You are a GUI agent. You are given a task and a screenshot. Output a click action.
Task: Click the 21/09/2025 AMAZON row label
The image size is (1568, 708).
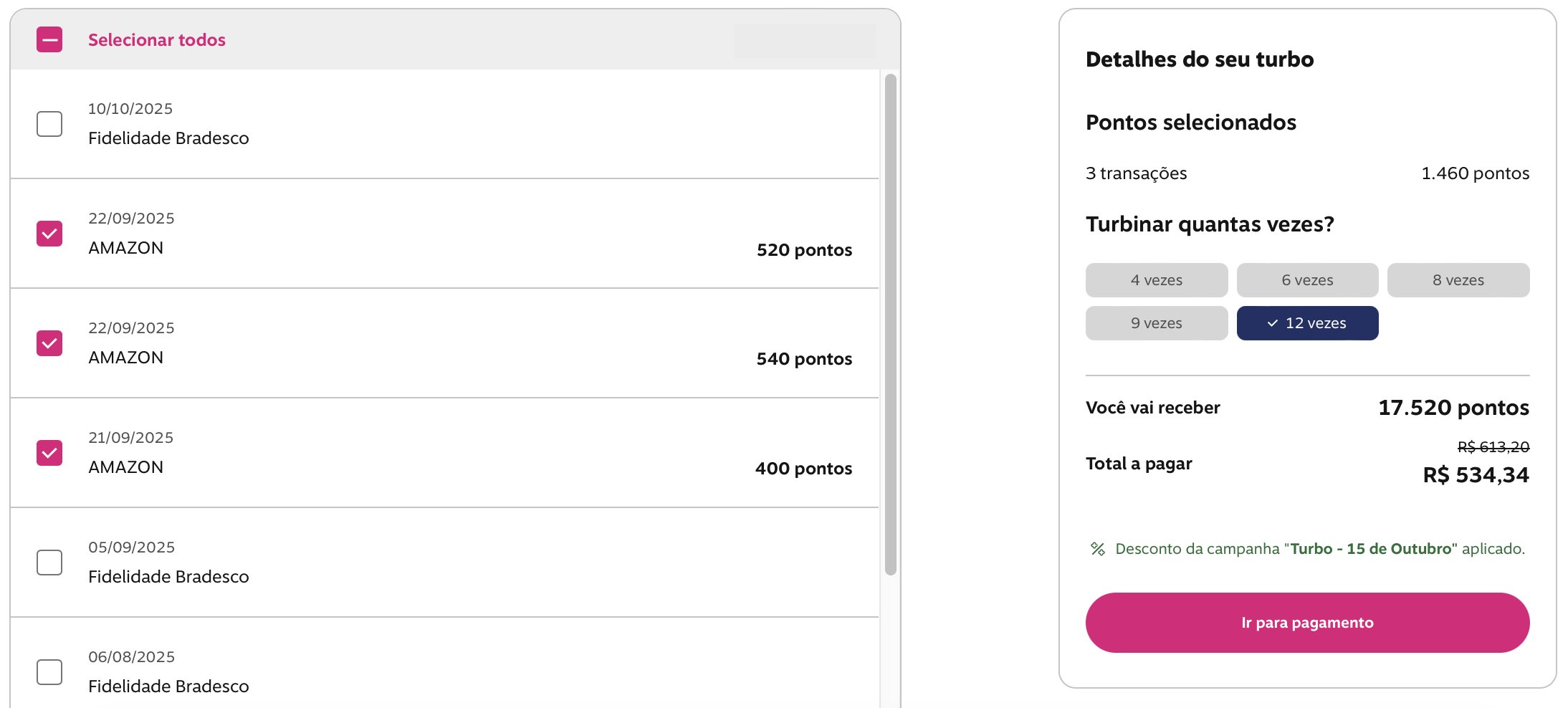coord(125,467)
